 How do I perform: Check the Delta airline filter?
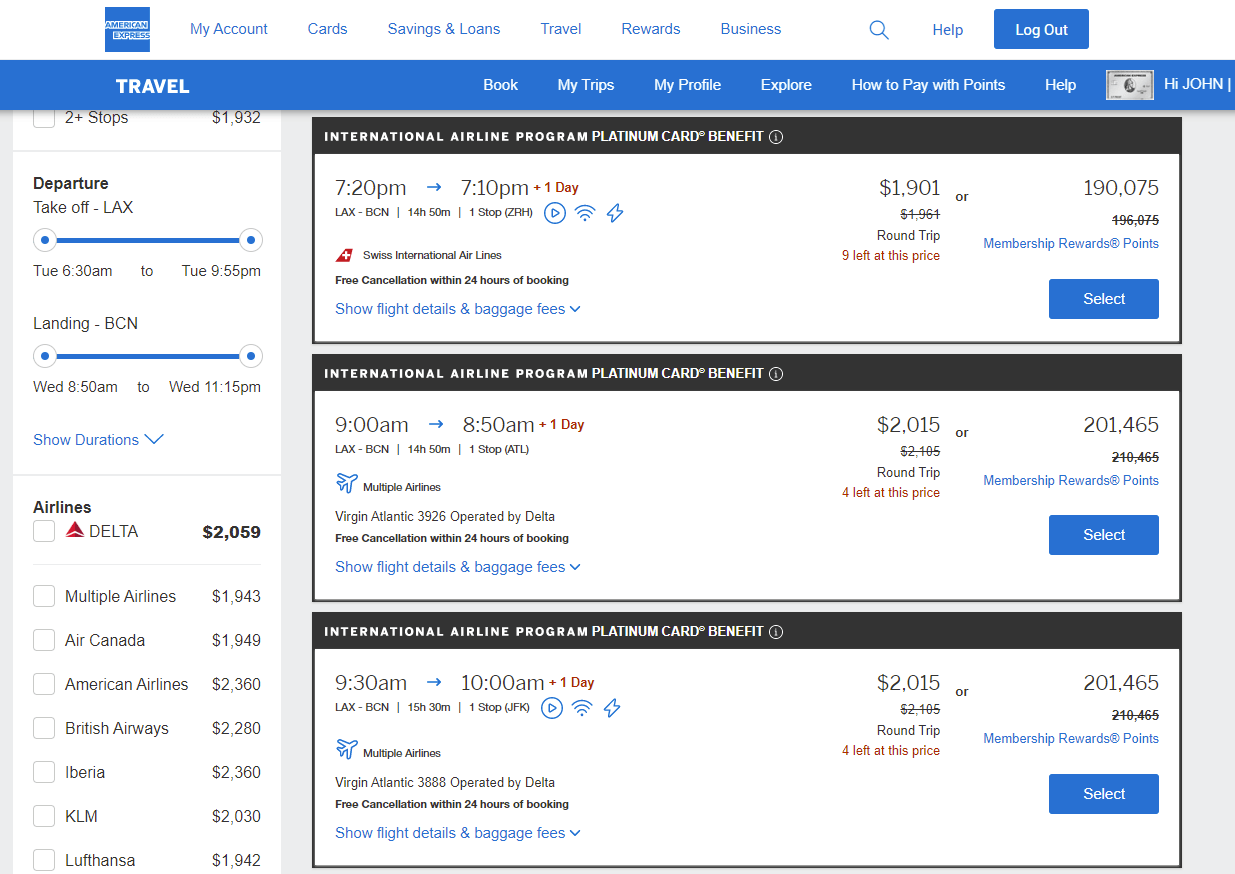click(44, 531)
